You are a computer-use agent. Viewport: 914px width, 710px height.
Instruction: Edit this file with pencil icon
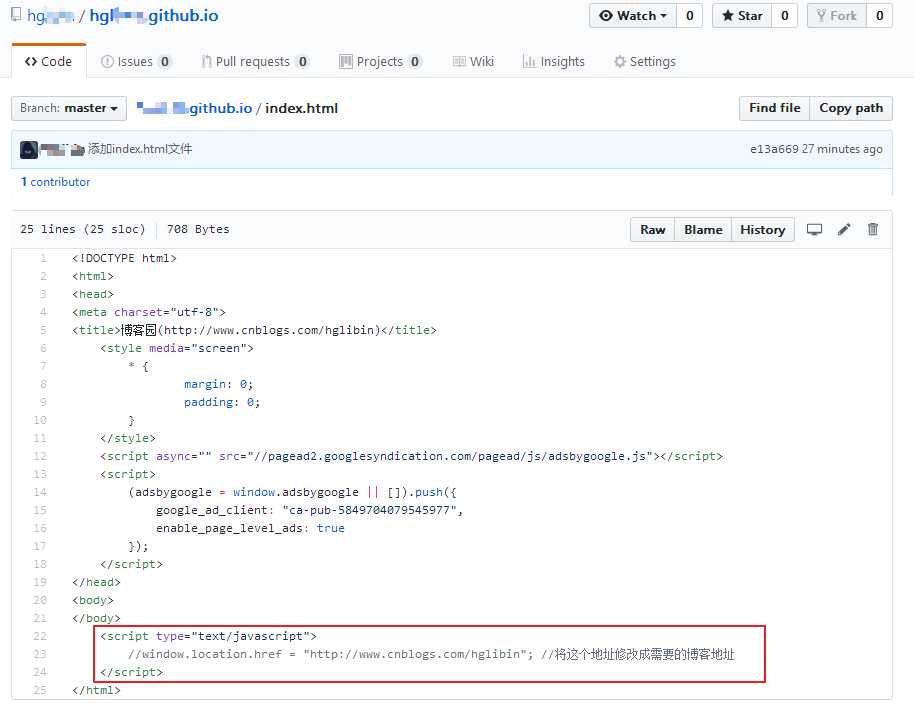click(x=844, y=229)
